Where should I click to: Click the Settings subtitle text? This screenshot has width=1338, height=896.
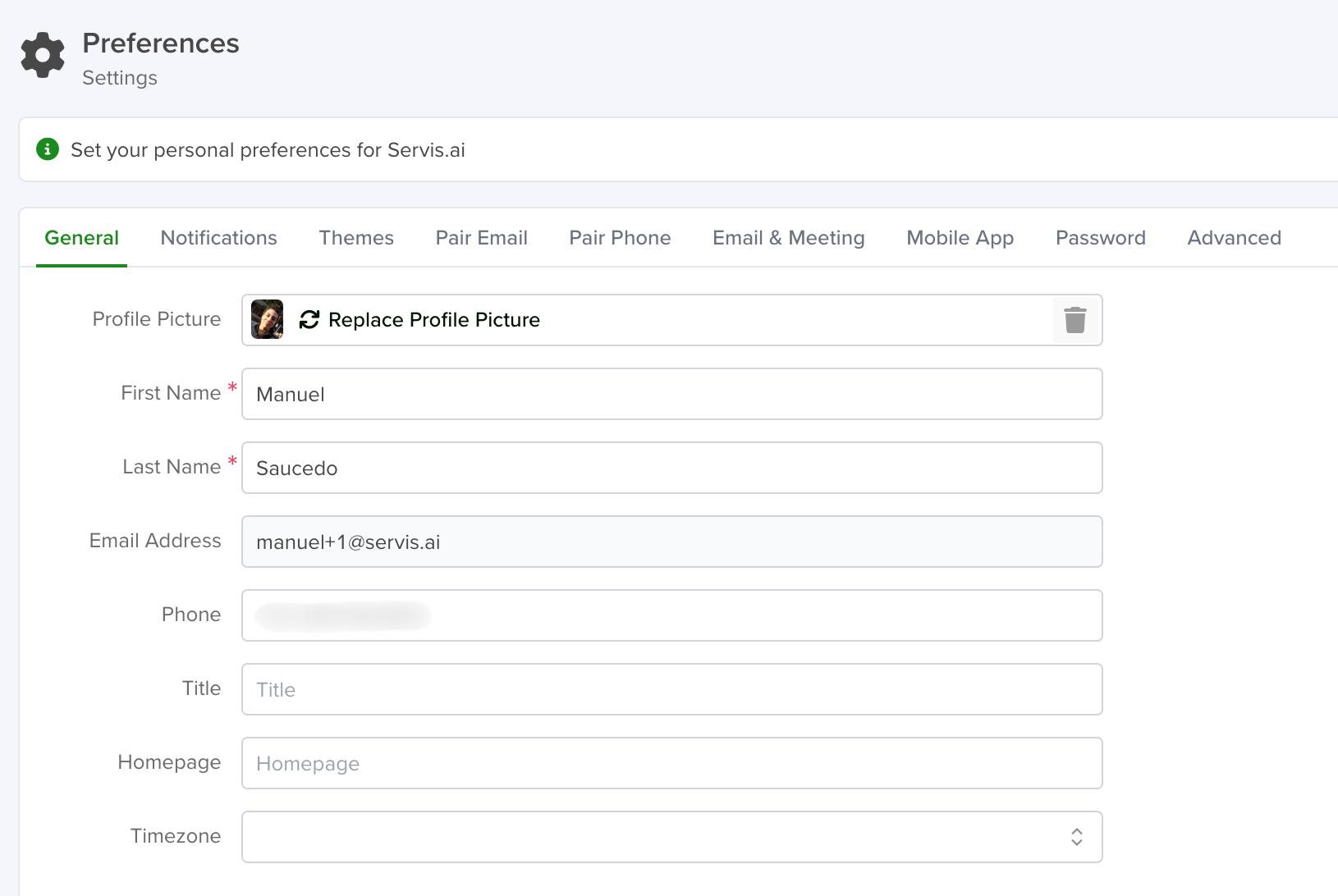coord(120,78)
